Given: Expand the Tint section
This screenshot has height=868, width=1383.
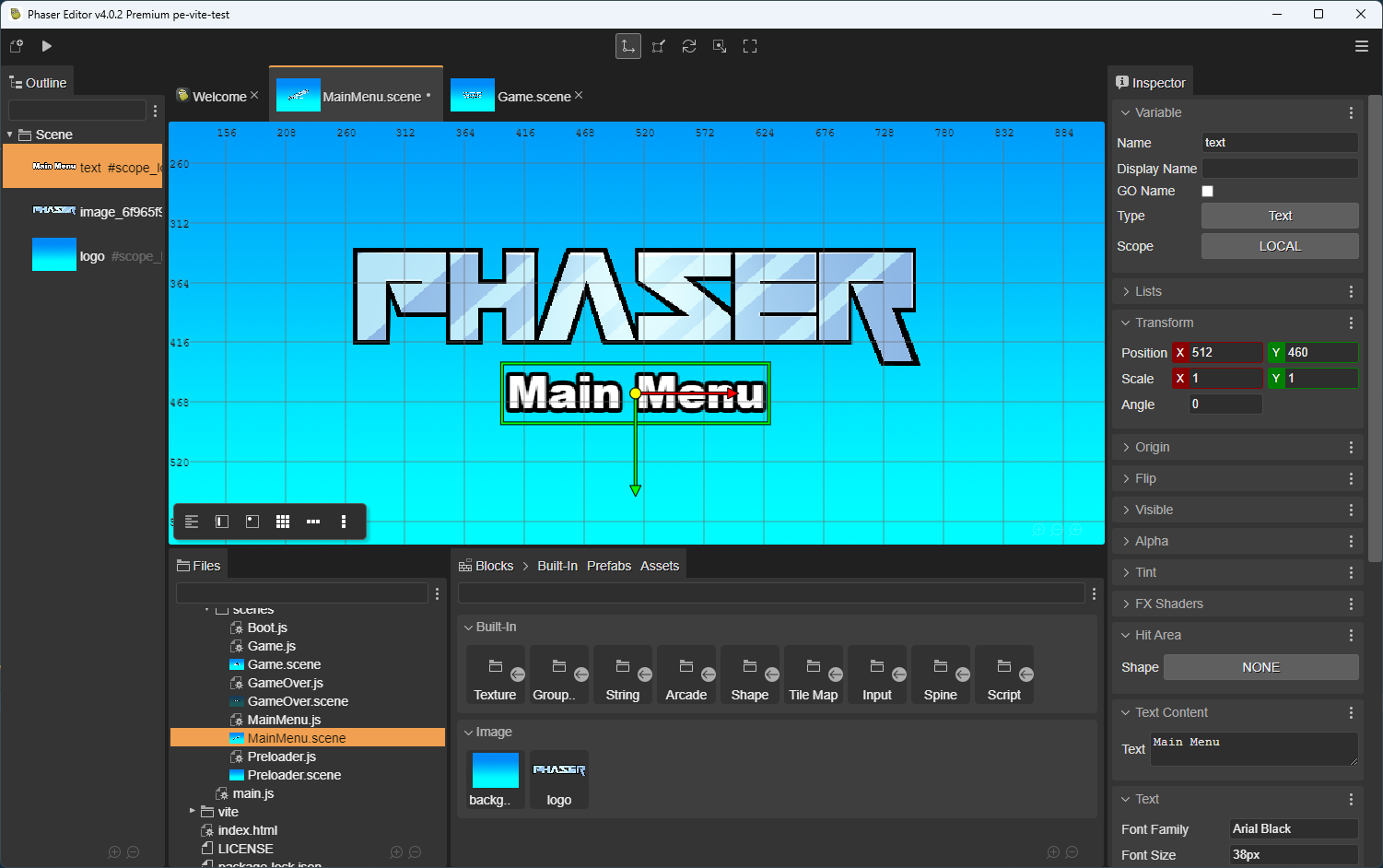Looking at the screenshot, I should tap(1126, 572).
